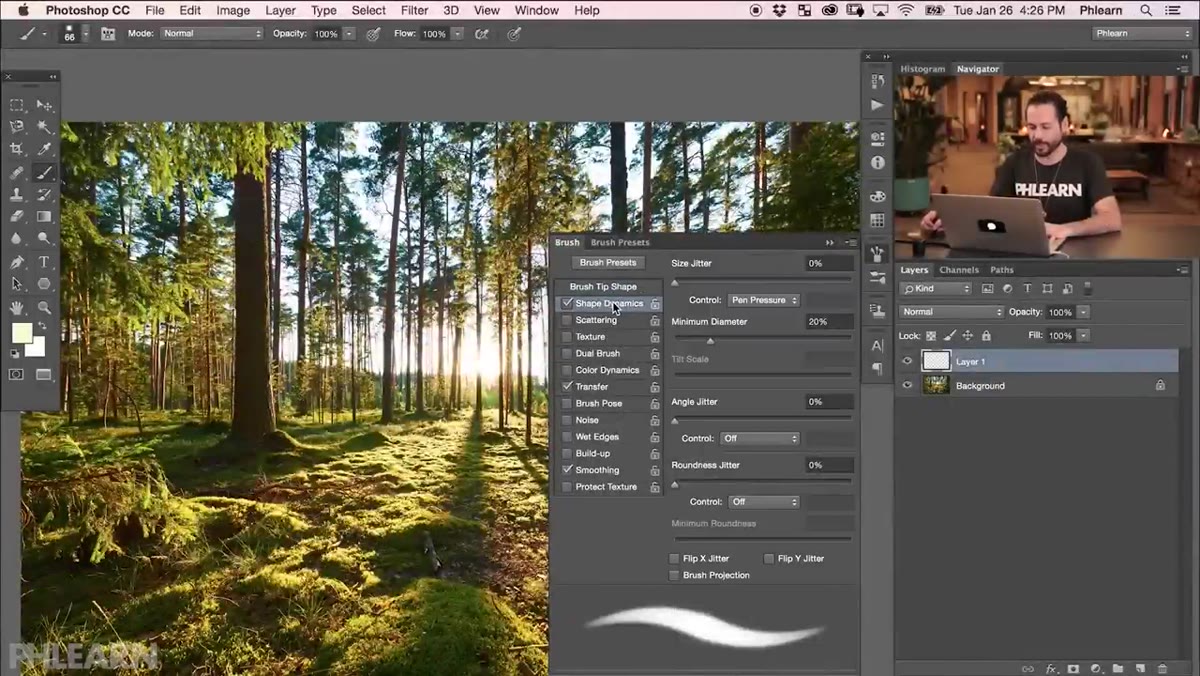Uncheck Shape Dynamics checkbox
This screenshot has height=676, width=1200.
pyautogui.click(x=567, y=303)
